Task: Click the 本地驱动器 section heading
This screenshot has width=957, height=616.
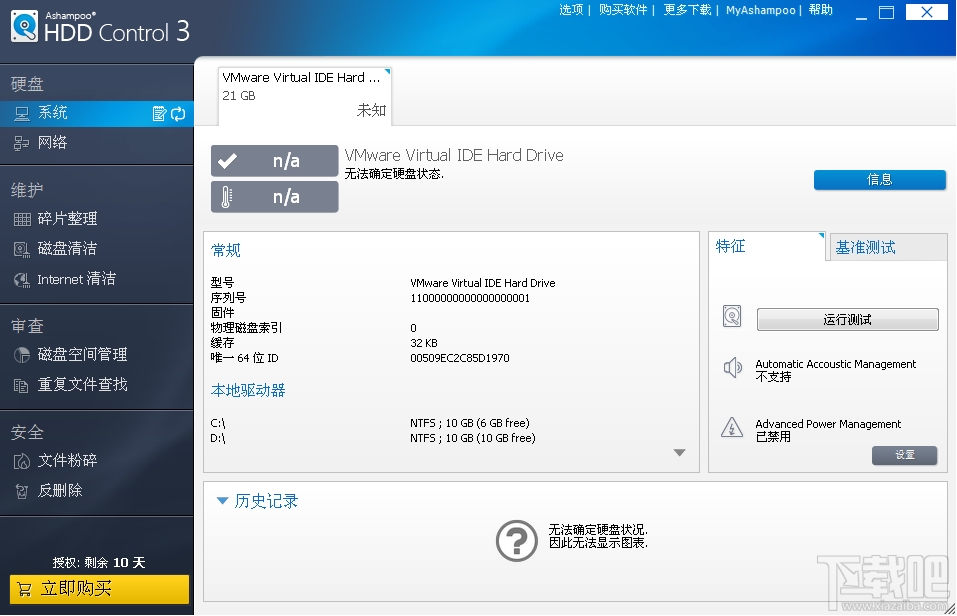Action: 248,390
